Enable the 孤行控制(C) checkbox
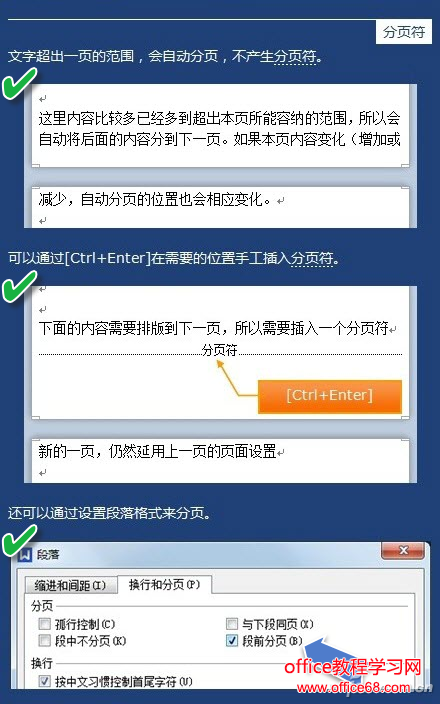This screenshot has height=704, width=440. [44, 624]
